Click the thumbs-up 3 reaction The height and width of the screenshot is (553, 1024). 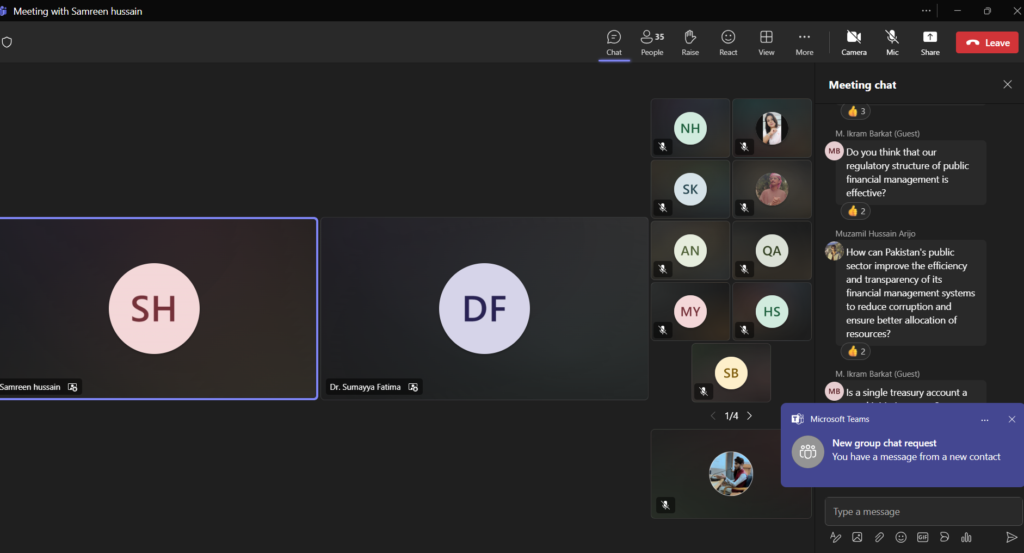tap(856, 111)
